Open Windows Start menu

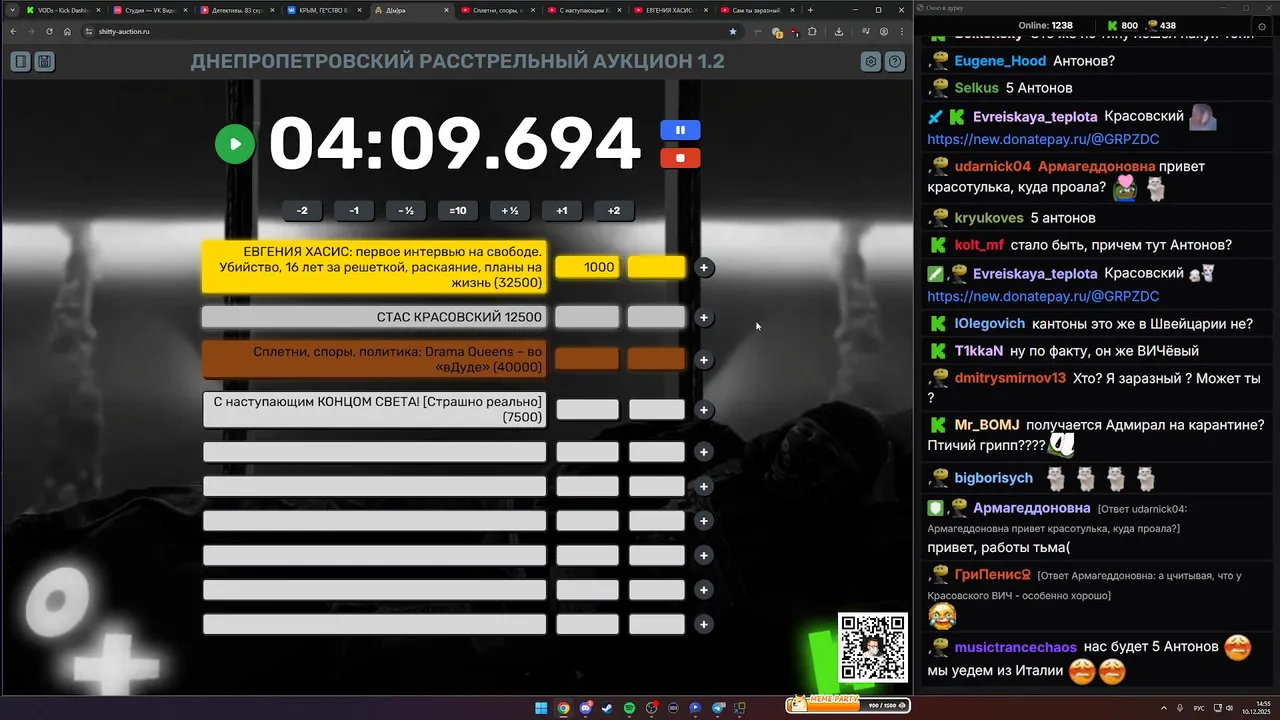(541, 708)
